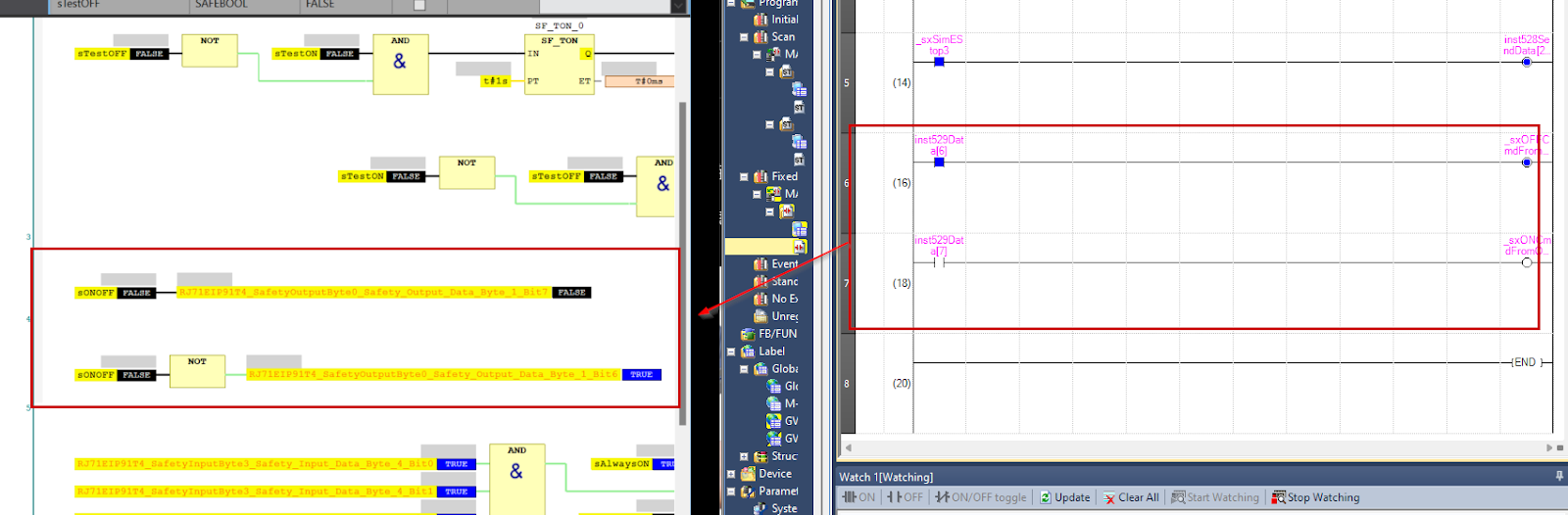Screen dimensions: 1568x515
Task: Select the SF_TON function block
Action: click(x=561, y=63)
